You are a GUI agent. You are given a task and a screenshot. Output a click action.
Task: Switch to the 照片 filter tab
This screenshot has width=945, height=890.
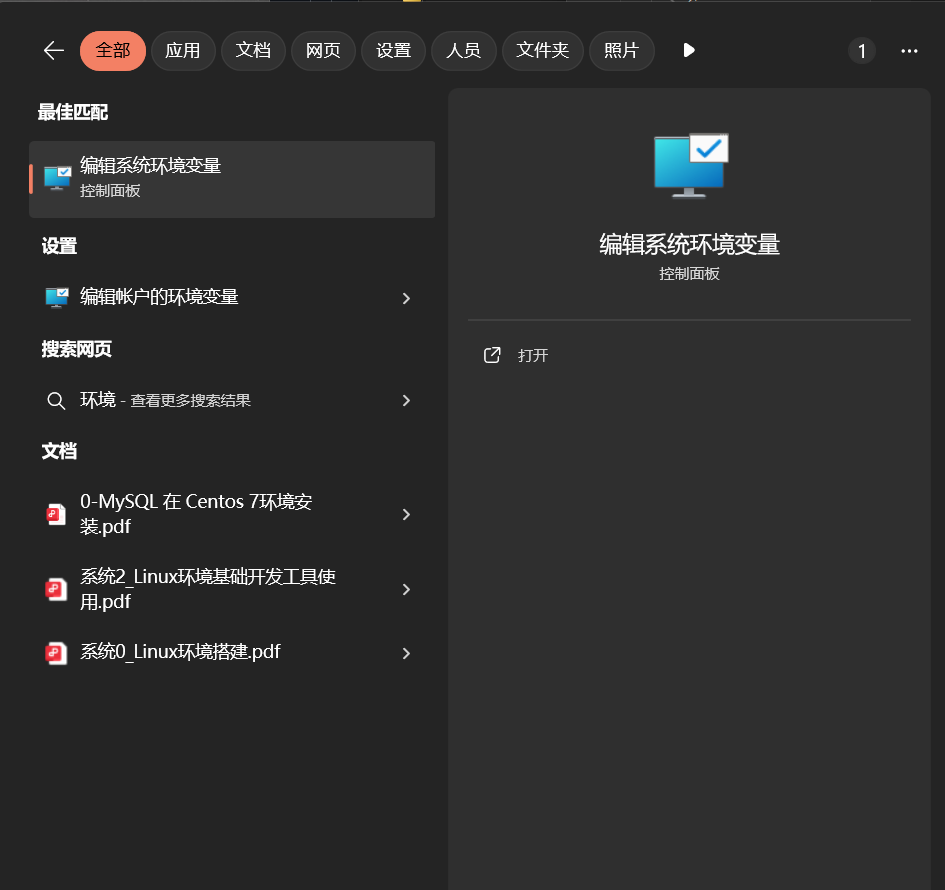621,51
